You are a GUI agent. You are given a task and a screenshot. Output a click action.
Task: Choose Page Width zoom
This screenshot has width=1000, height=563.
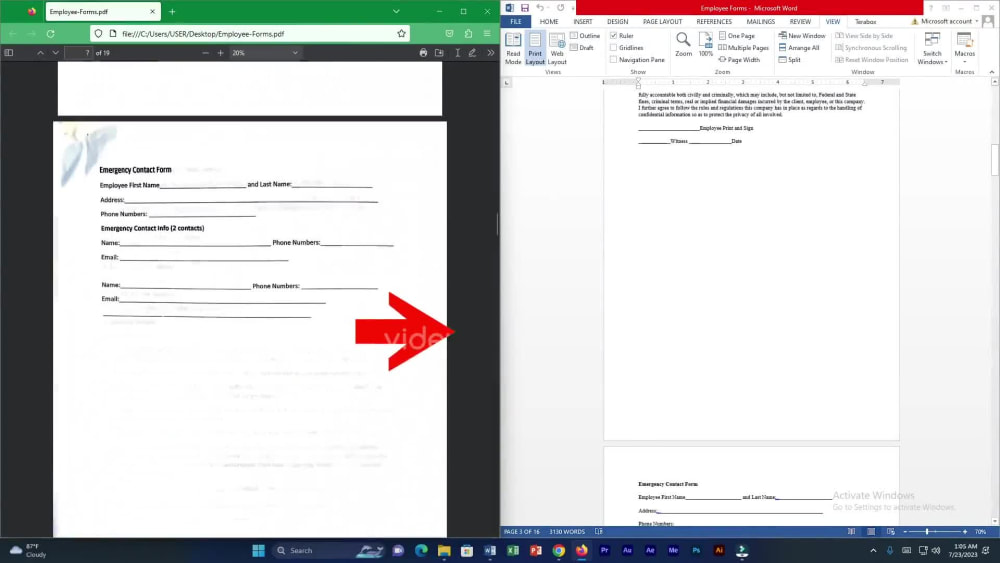coord(739,60)
